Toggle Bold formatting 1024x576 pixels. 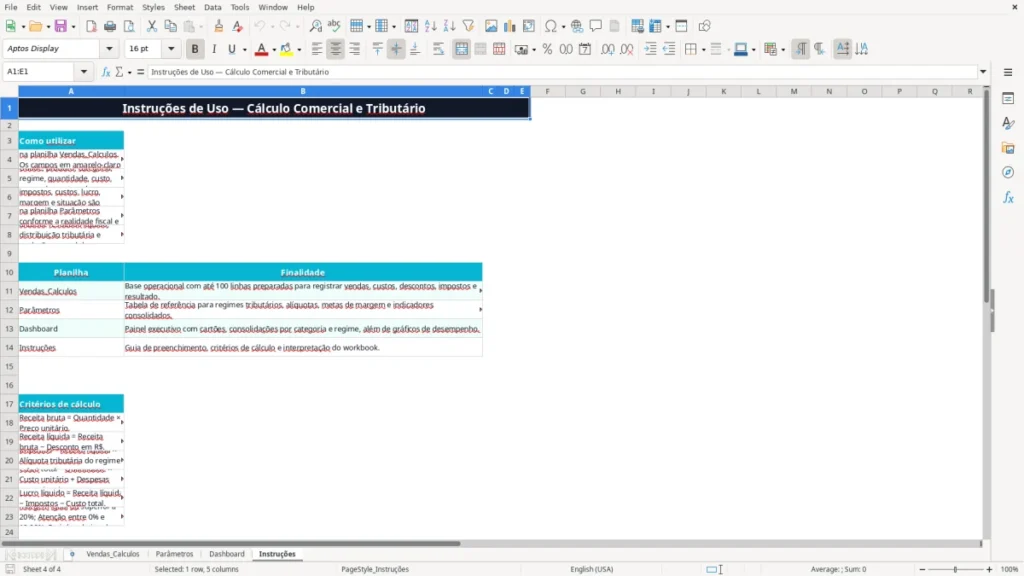point(195,49)
